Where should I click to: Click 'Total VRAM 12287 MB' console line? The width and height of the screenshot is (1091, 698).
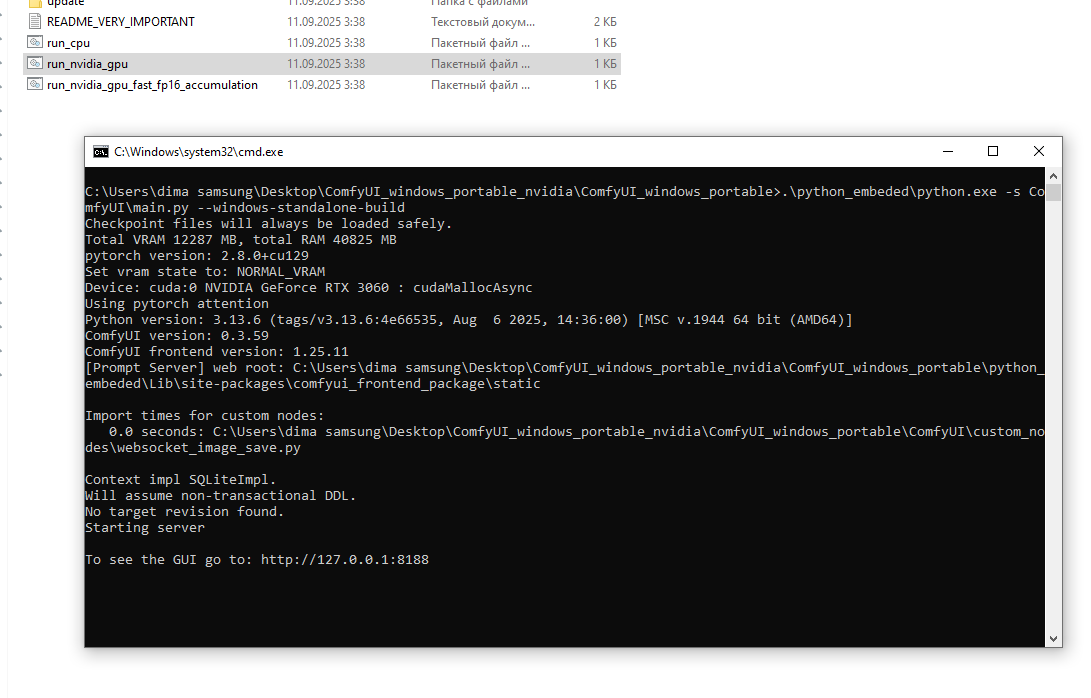point(241,239)
